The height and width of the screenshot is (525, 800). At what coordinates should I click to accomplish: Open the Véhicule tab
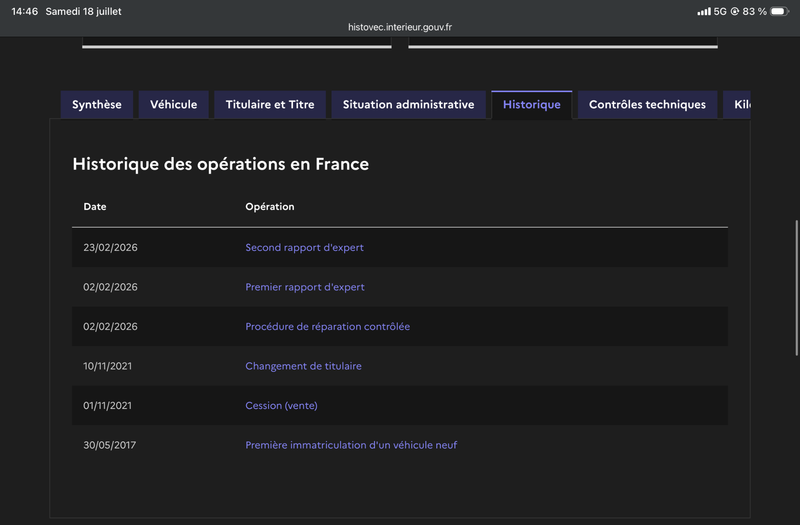click(x=173, y=105)
